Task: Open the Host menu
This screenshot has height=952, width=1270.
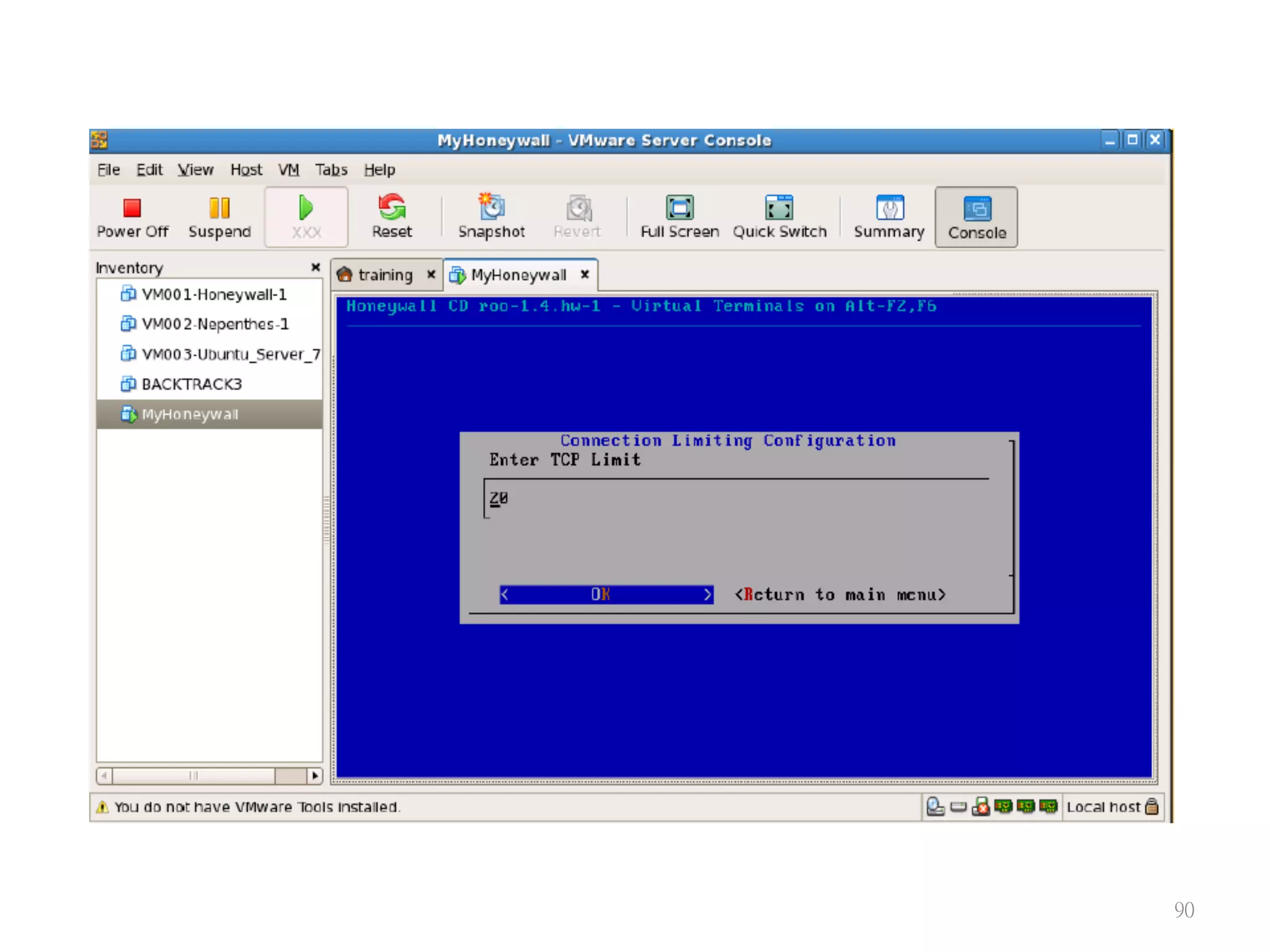Action: click(x=246, y=170)
